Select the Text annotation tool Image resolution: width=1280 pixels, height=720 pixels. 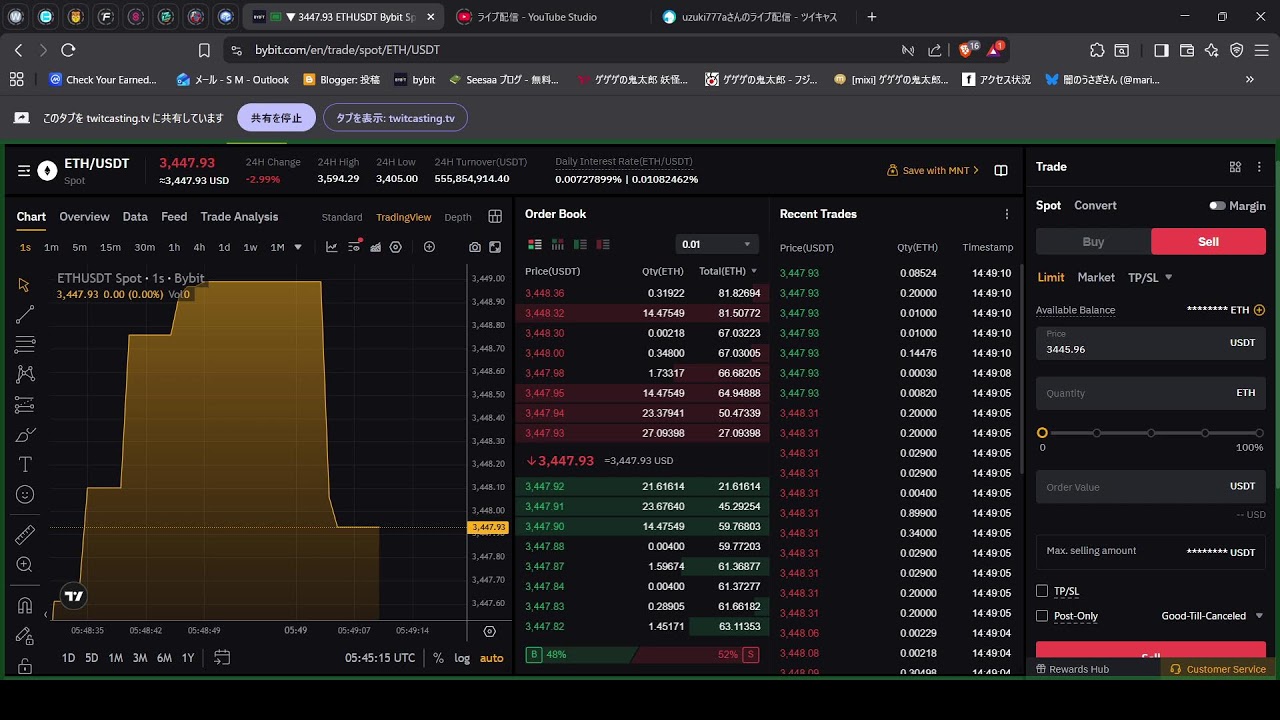tap(25, 464)
